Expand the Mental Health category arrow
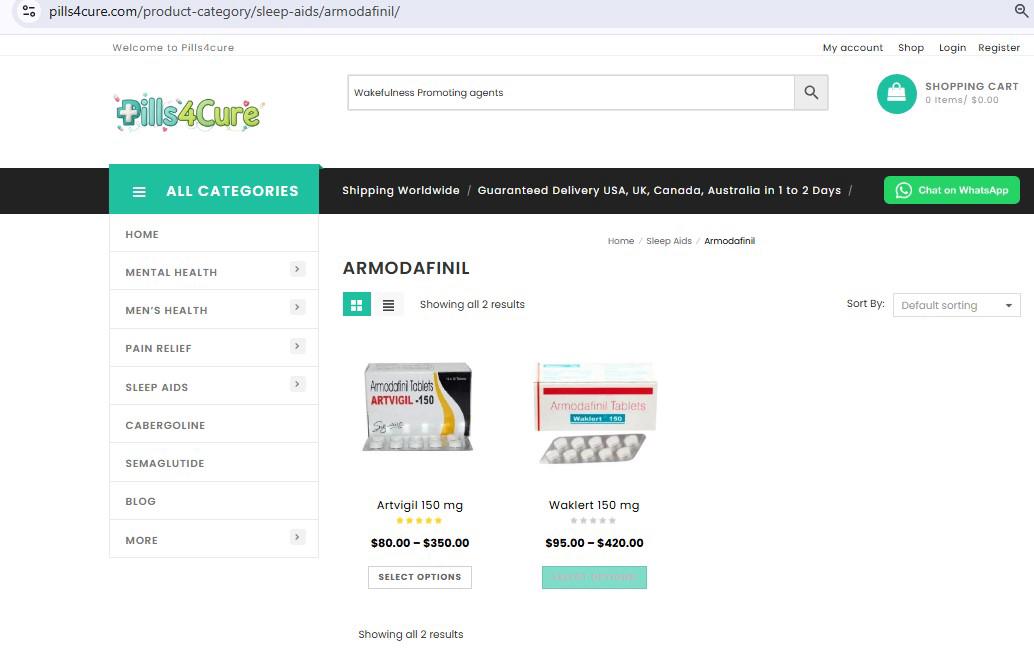Screen dimensions: 1034x652 tap(297, 269)
